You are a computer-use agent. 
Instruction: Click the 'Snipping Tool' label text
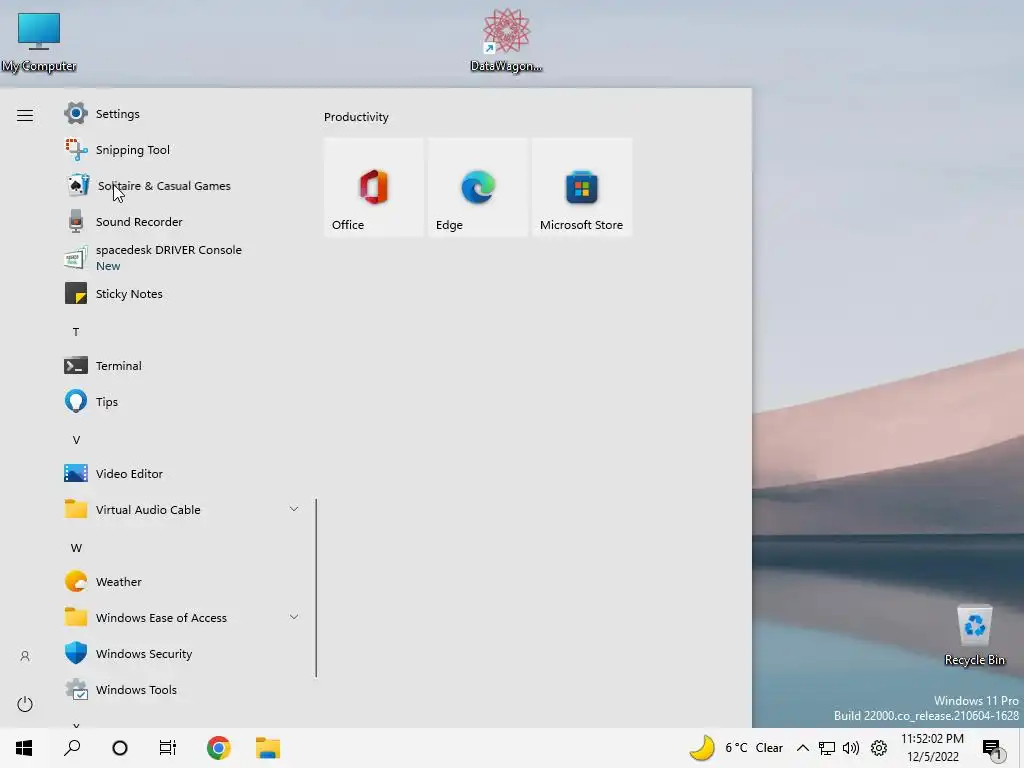(x=133, y=150)
